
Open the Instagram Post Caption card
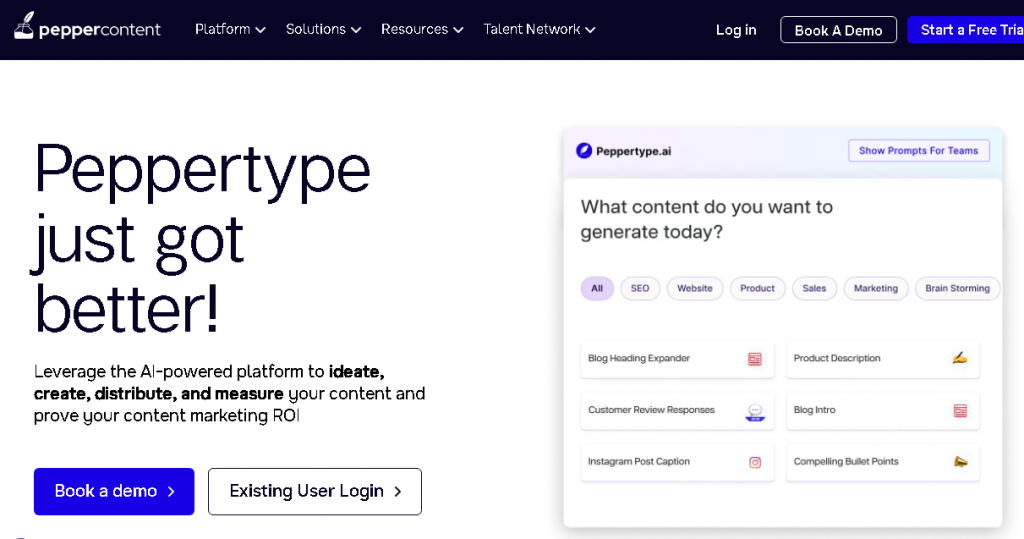677,462
